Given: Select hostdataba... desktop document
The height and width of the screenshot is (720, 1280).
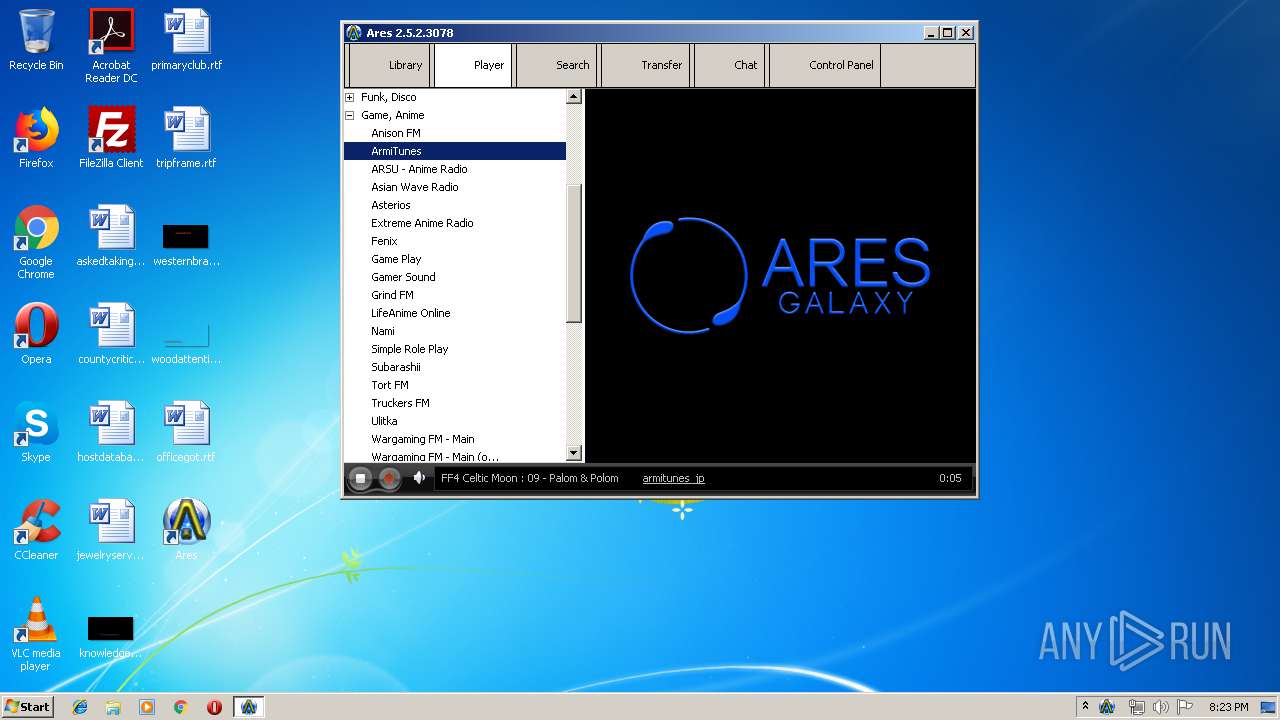Looking at the screenshot, I should click(111, 432).
